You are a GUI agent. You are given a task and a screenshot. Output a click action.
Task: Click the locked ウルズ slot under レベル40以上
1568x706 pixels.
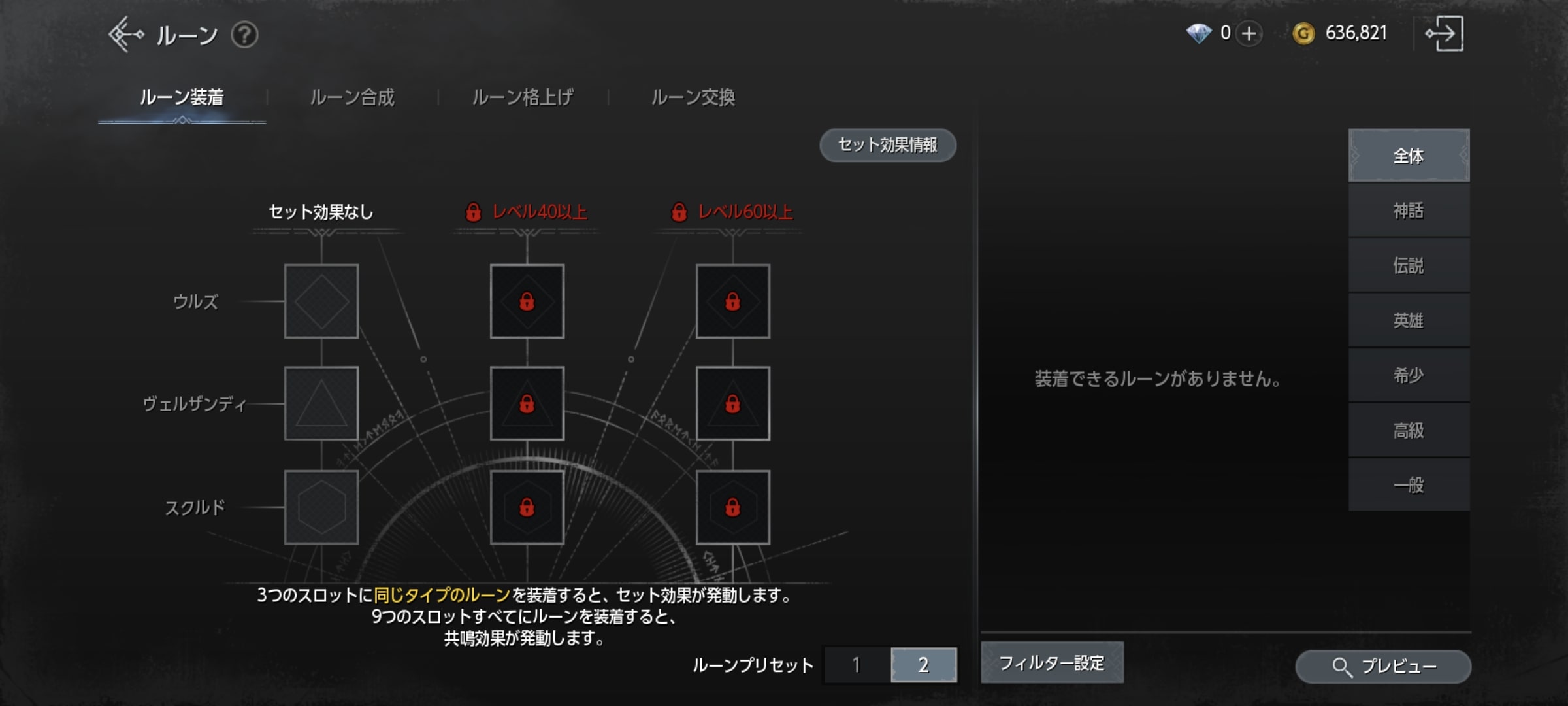[x=527, y=303]
